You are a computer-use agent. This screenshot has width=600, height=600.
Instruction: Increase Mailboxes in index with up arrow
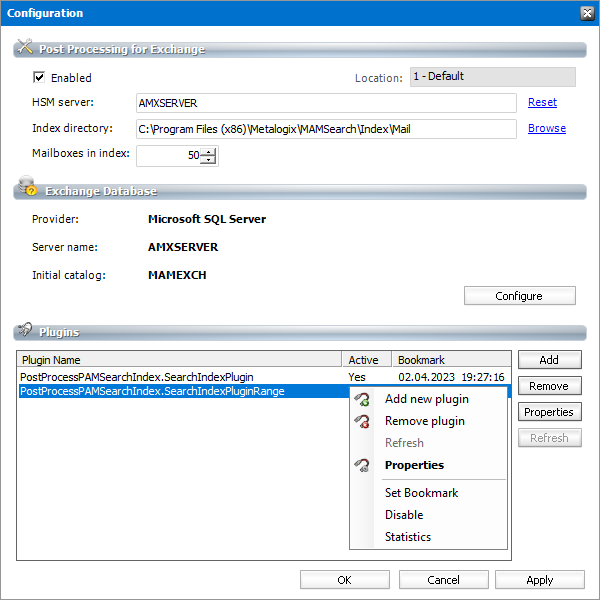pos(208,152)
